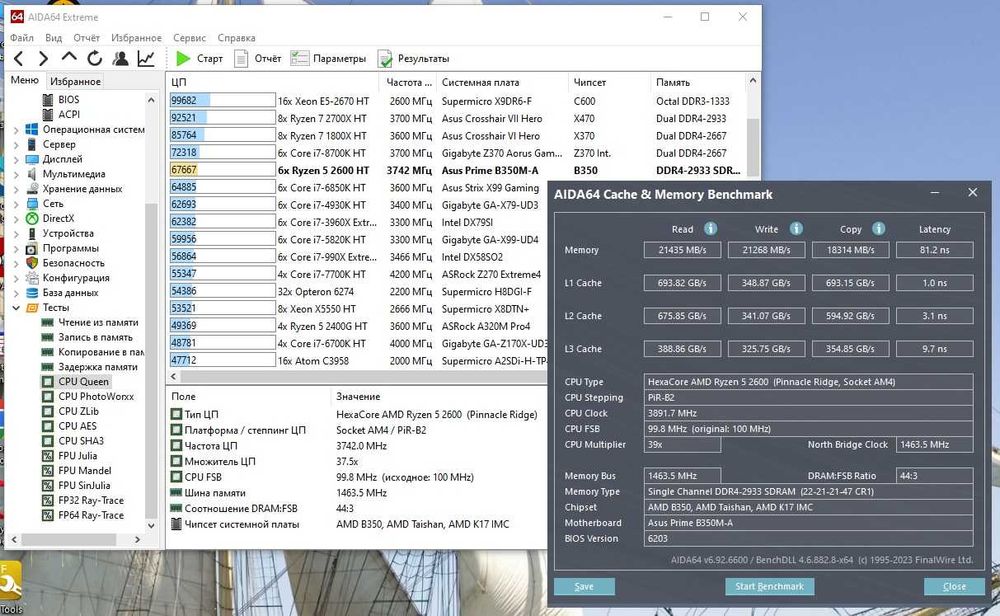
Task: Select the CPU SHA3 test
Action: [81, 441]
